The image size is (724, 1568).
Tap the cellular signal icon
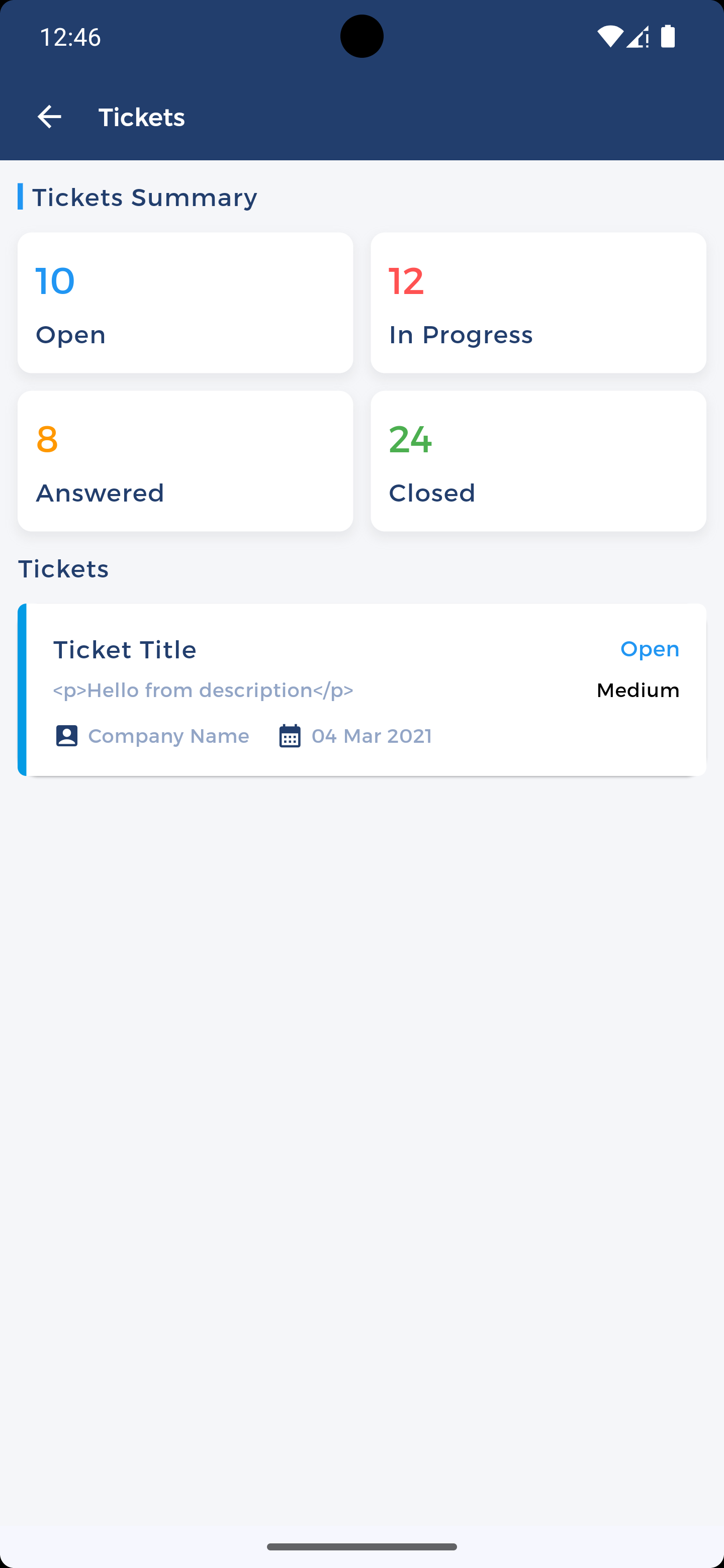pyautogui.click(x=638, y=37)
